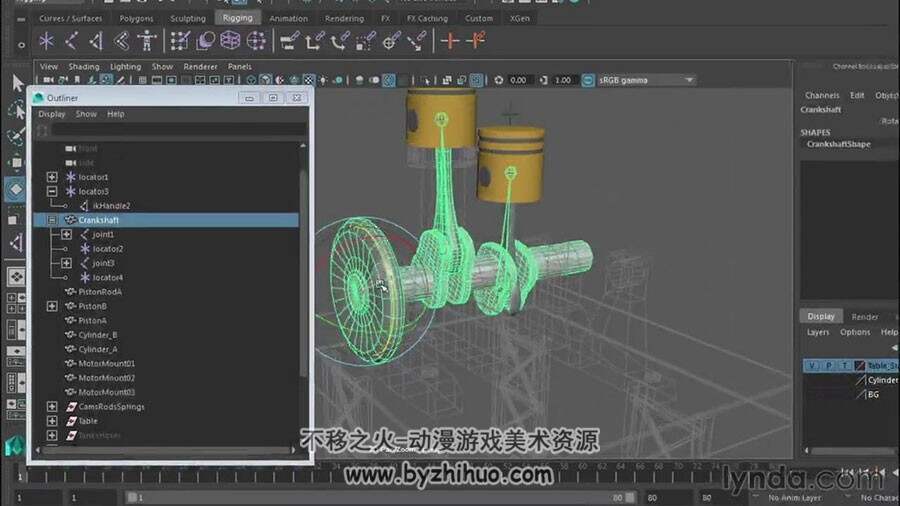Collapse the Crankshaft node in Outliner

52,220
